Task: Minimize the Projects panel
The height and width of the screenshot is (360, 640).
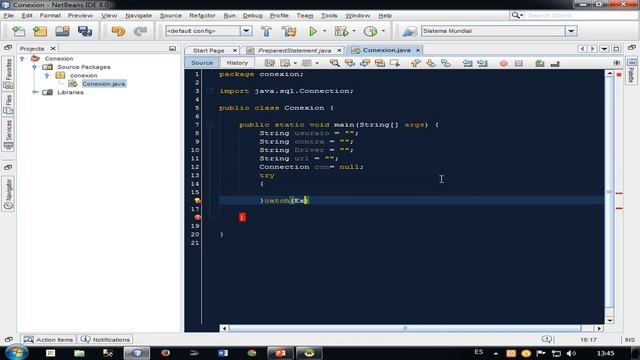Action: (173, 49)
